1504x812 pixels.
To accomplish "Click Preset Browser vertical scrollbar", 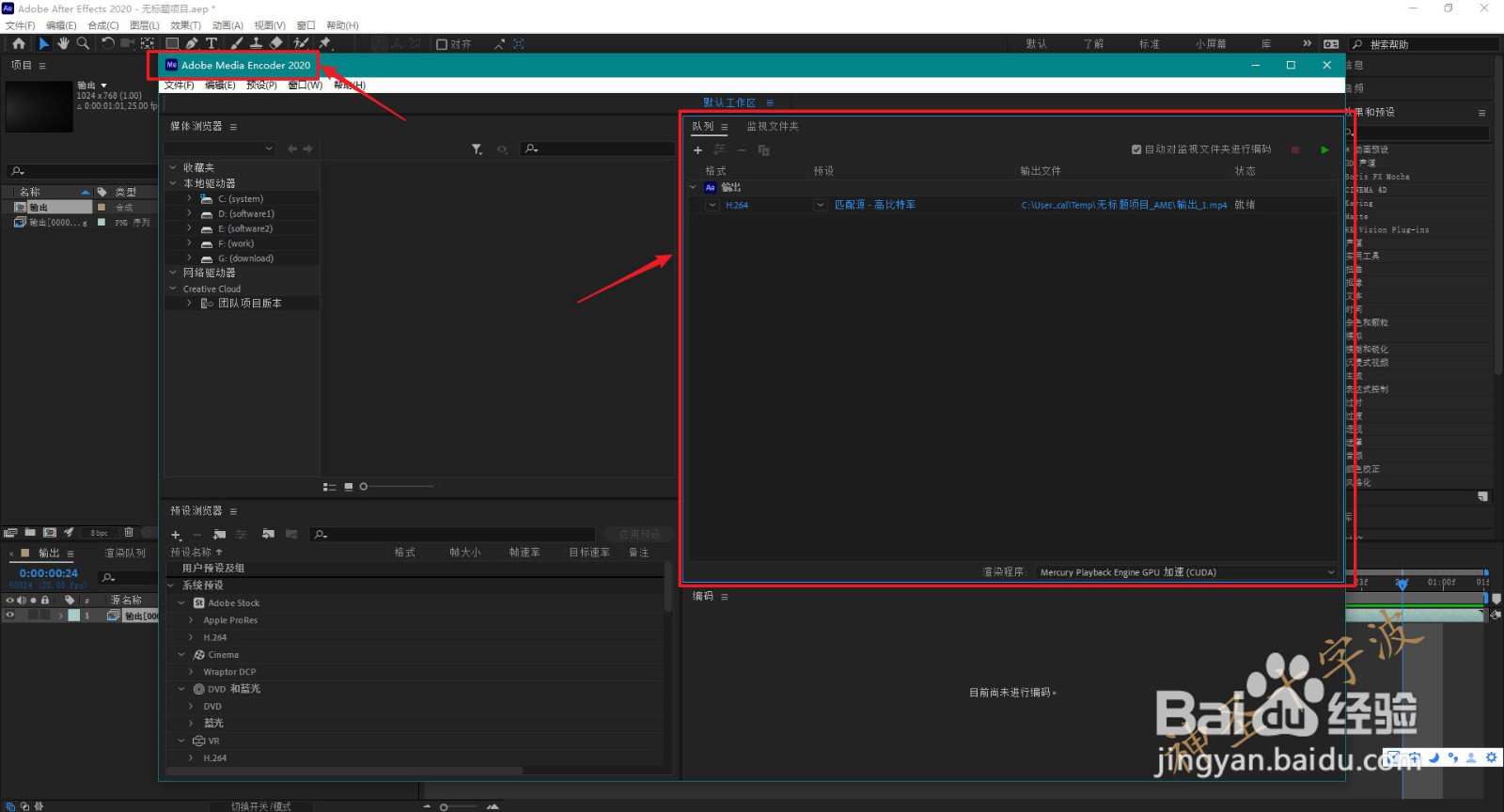I will 668,587.
